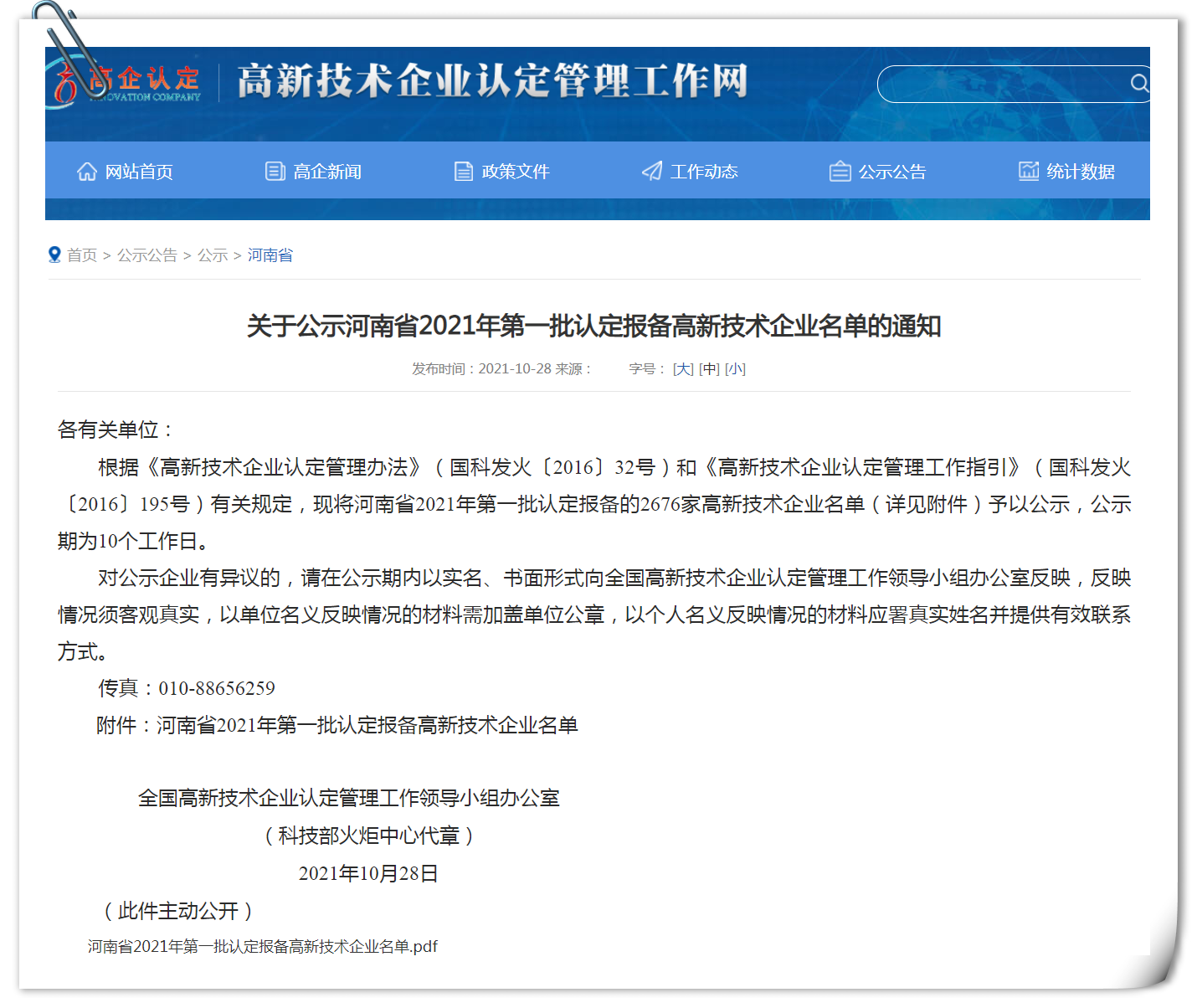This screenshot has height=1008, width=1197.
Task: Click the newspaper icon beside 高企新闻
Action: [x=275, y=172]
